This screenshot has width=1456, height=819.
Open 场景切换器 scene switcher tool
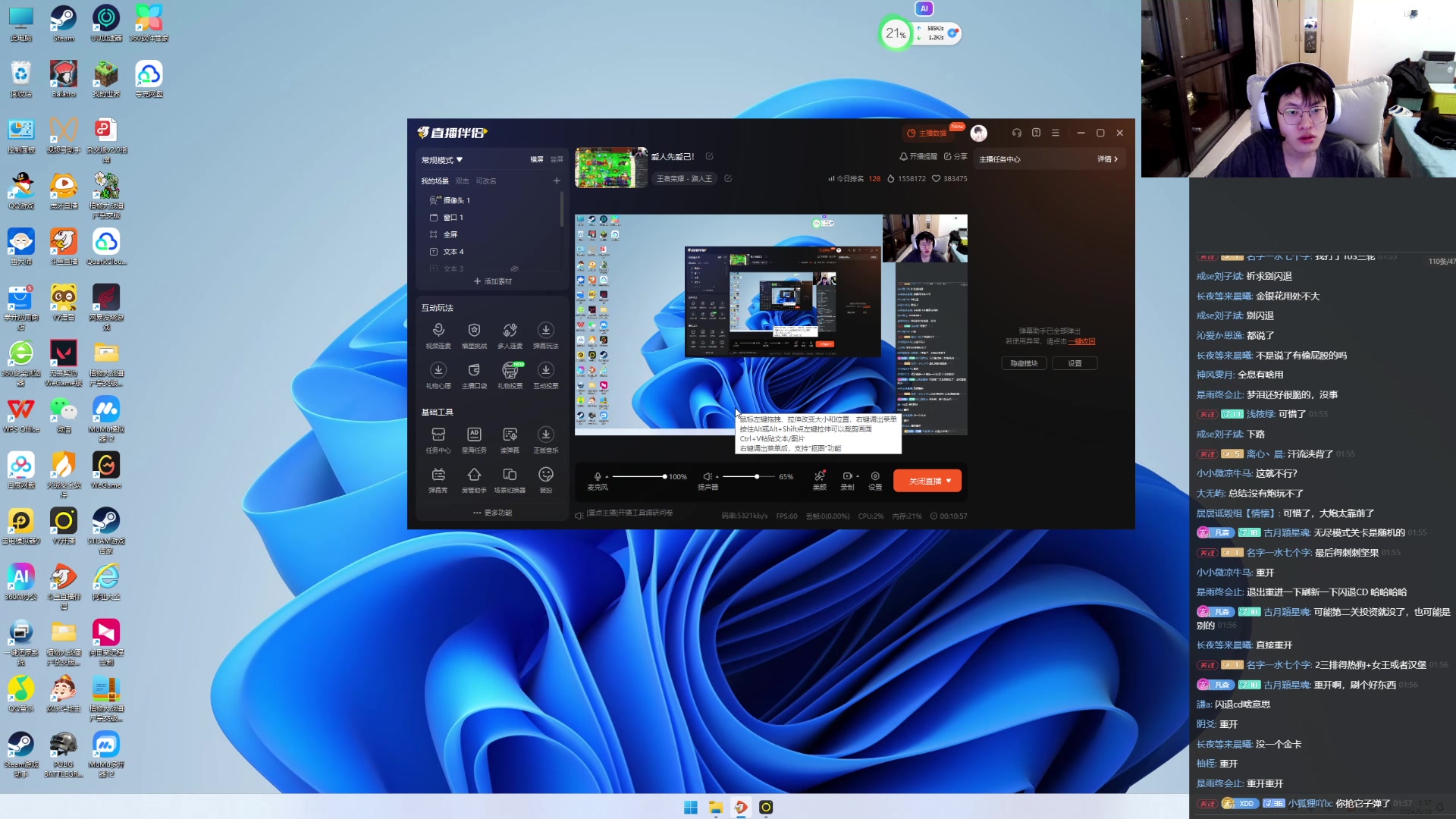[510, 475]
